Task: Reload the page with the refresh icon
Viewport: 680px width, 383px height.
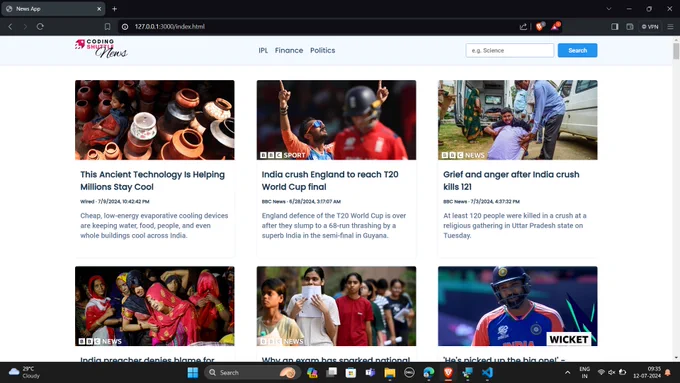Action: coord(40,26)
